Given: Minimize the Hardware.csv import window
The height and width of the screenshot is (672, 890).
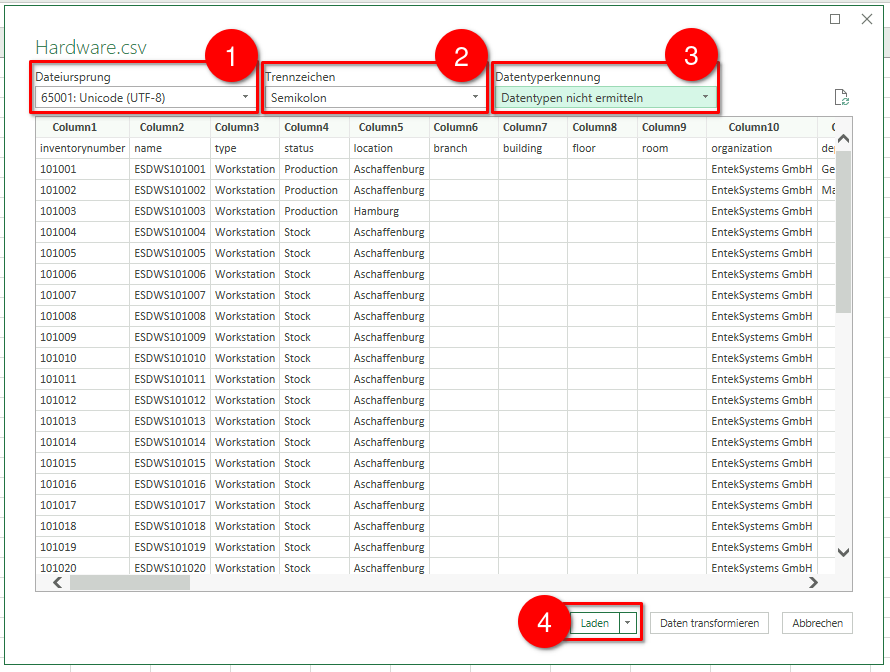Looking at the screenshot, I should pos(835,18).
